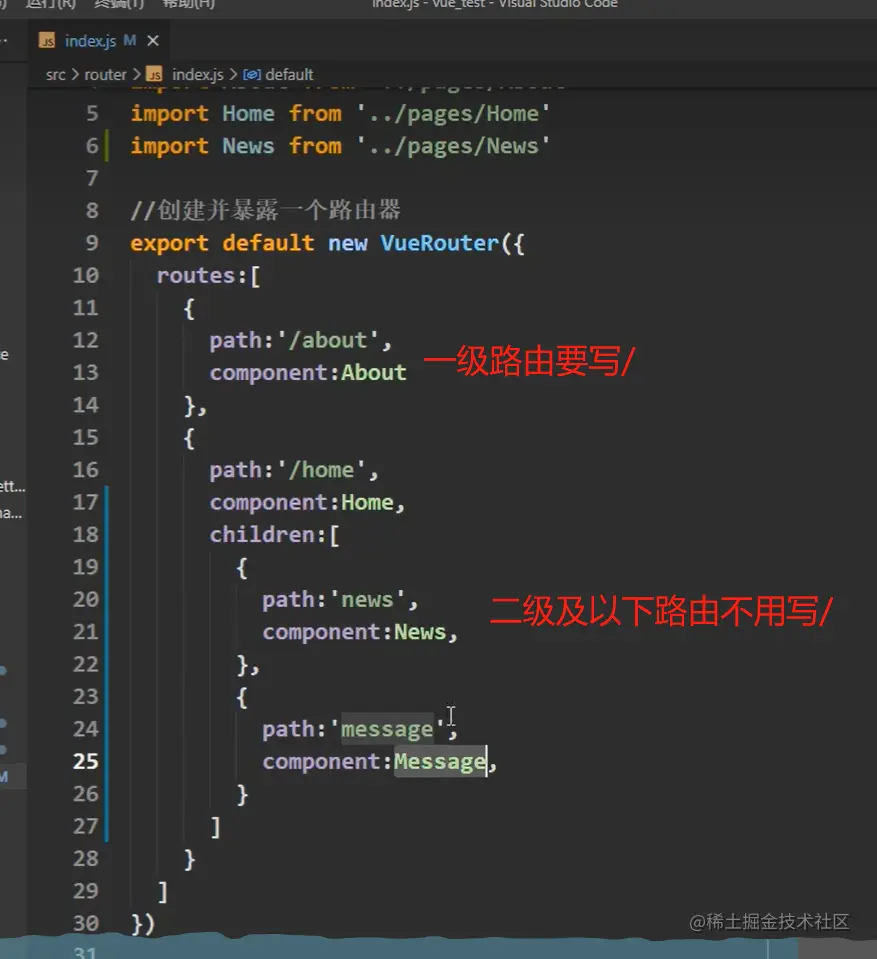Click the comment //创建并暴露一个路由器
The height and width of the screenshot is (959, 877).
[265, 211]
